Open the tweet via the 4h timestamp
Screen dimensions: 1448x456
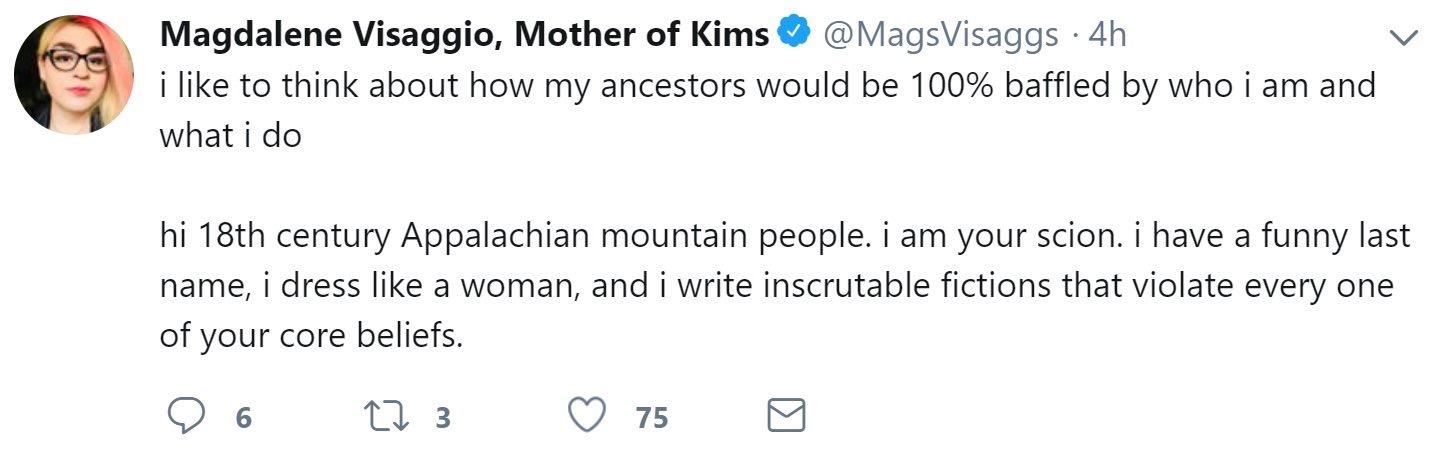pyautogui.click(x=1106, y=35)
